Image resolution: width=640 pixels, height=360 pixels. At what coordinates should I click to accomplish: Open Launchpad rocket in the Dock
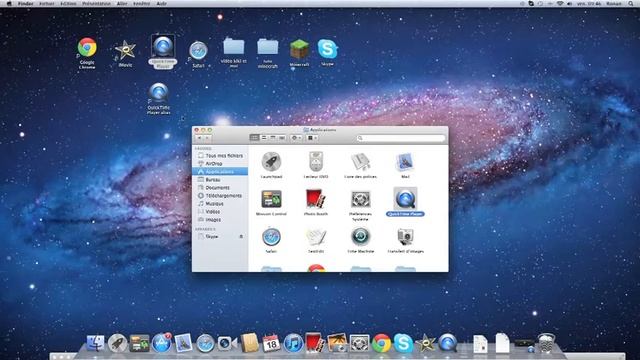pyautogui.click(x=118, y=343)
